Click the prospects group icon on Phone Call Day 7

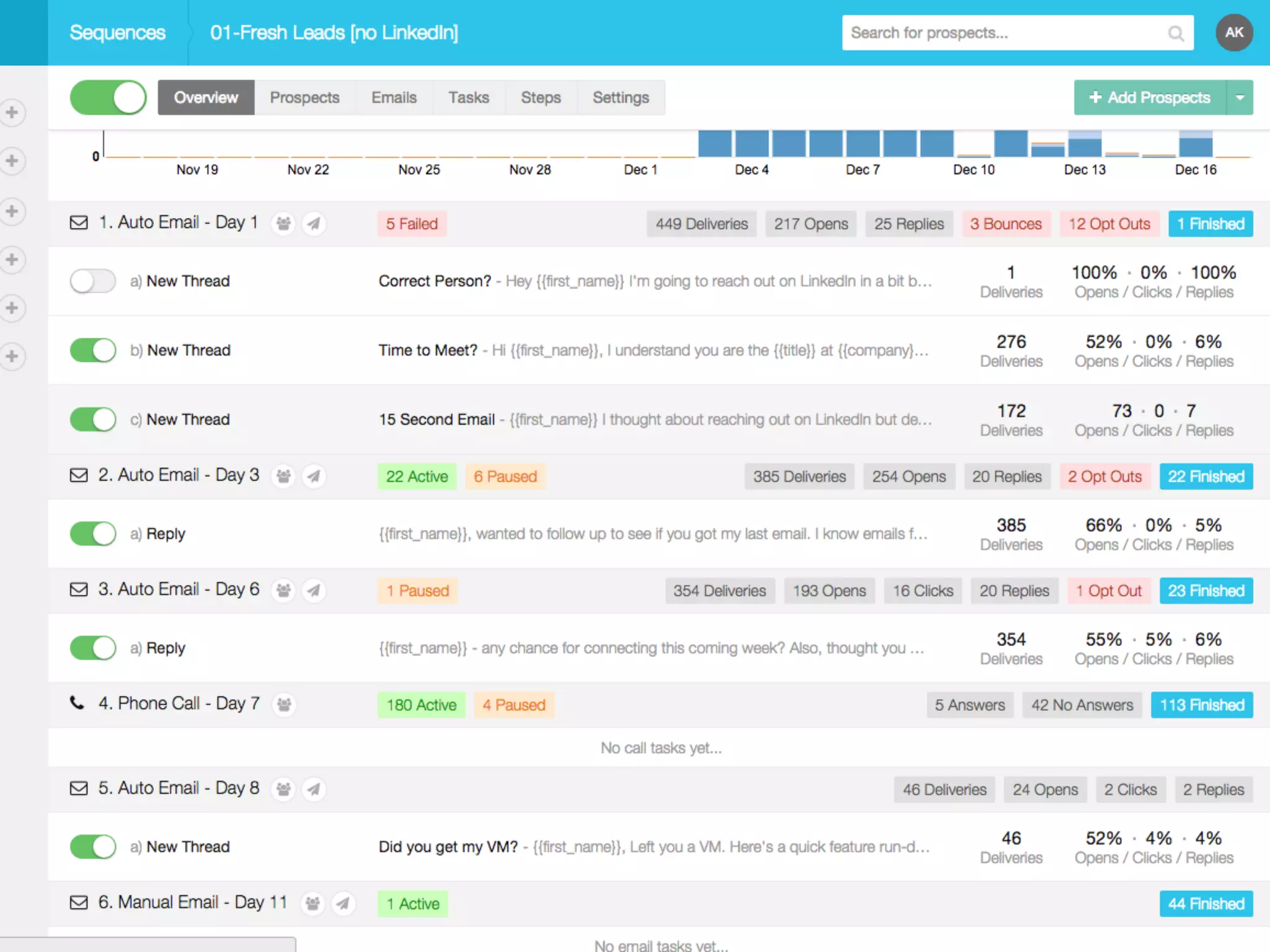pyautogui.click(x=284, y=705)
